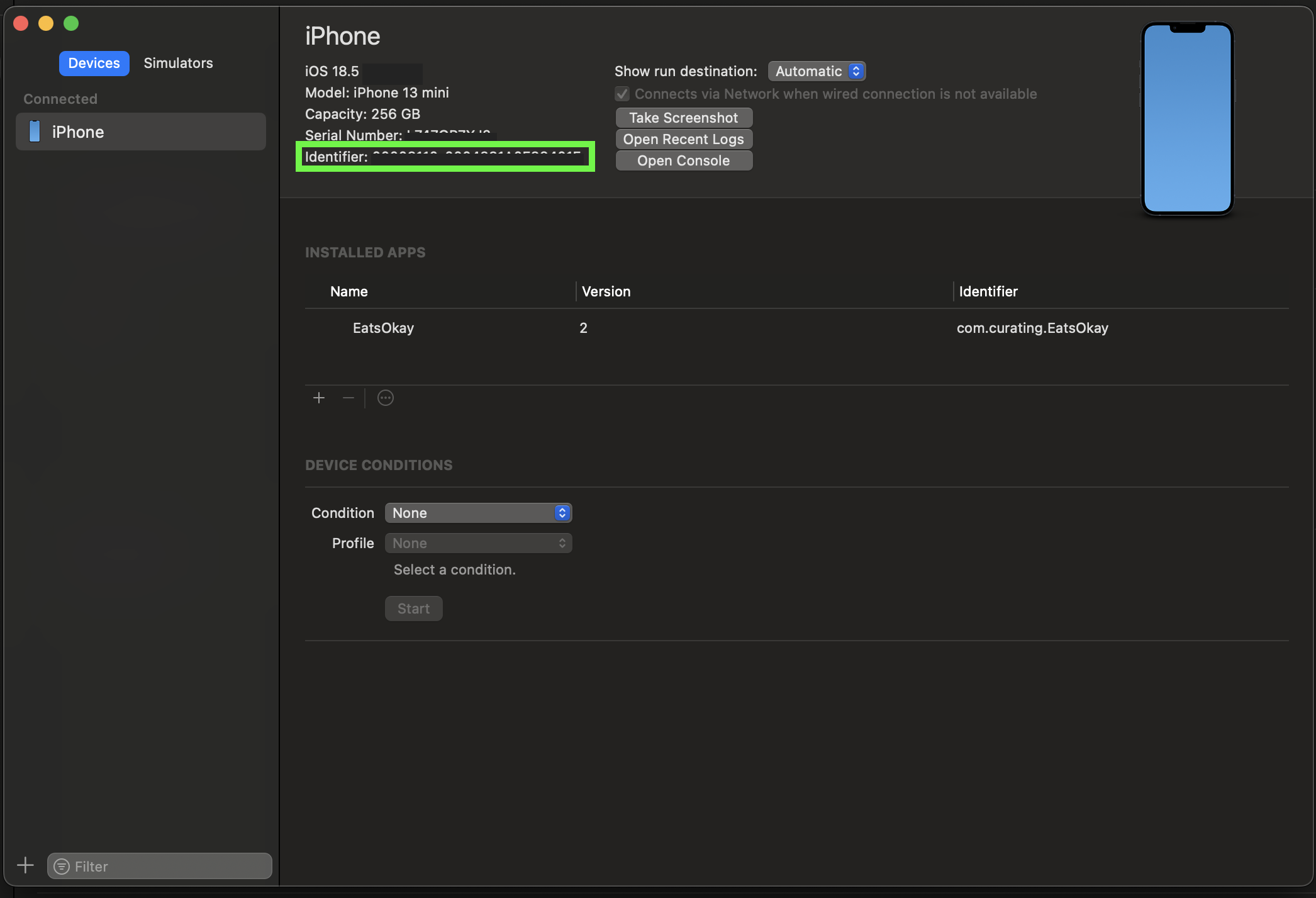1316x898 pixels.
Task: Open the ellipsis more-actions icon
Action: pos(386,398)
